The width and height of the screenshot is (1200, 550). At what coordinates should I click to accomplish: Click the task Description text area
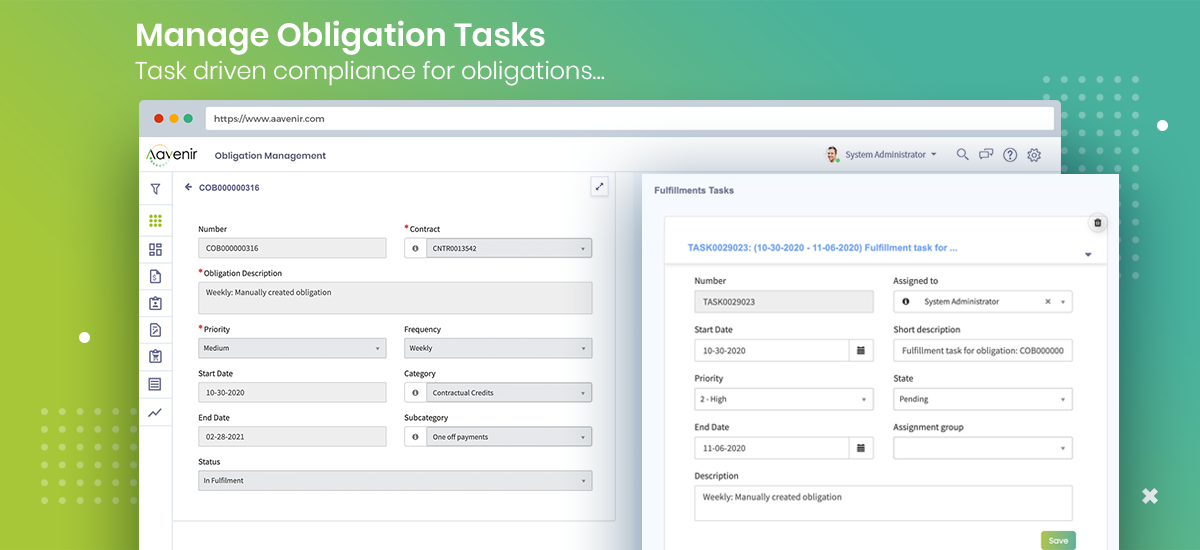click(884, 503)
